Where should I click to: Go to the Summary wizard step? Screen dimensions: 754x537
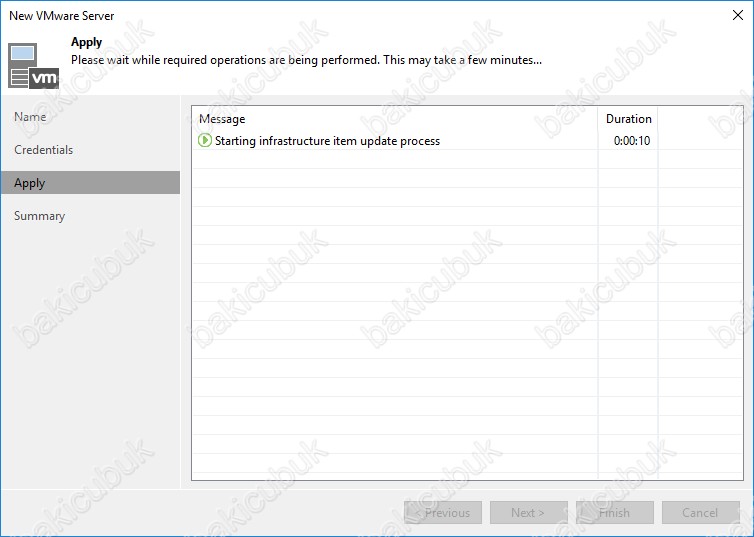39,216
